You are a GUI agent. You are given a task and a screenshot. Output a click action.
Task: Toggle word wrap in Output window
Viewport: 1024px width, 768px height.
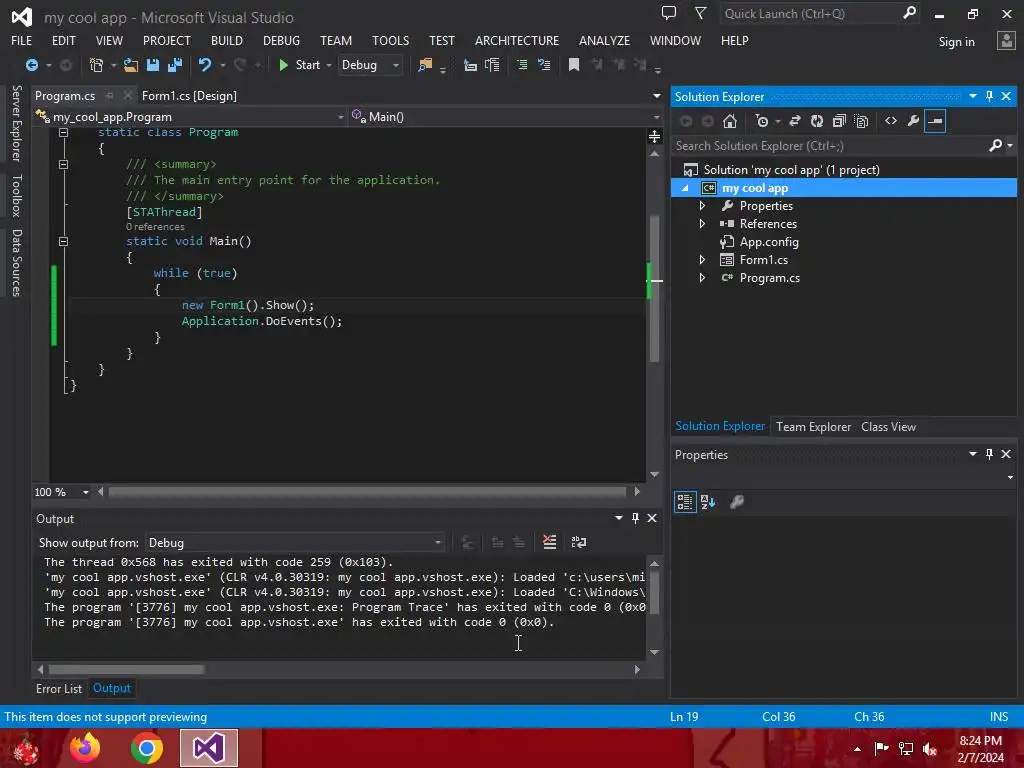coord(579,542)
